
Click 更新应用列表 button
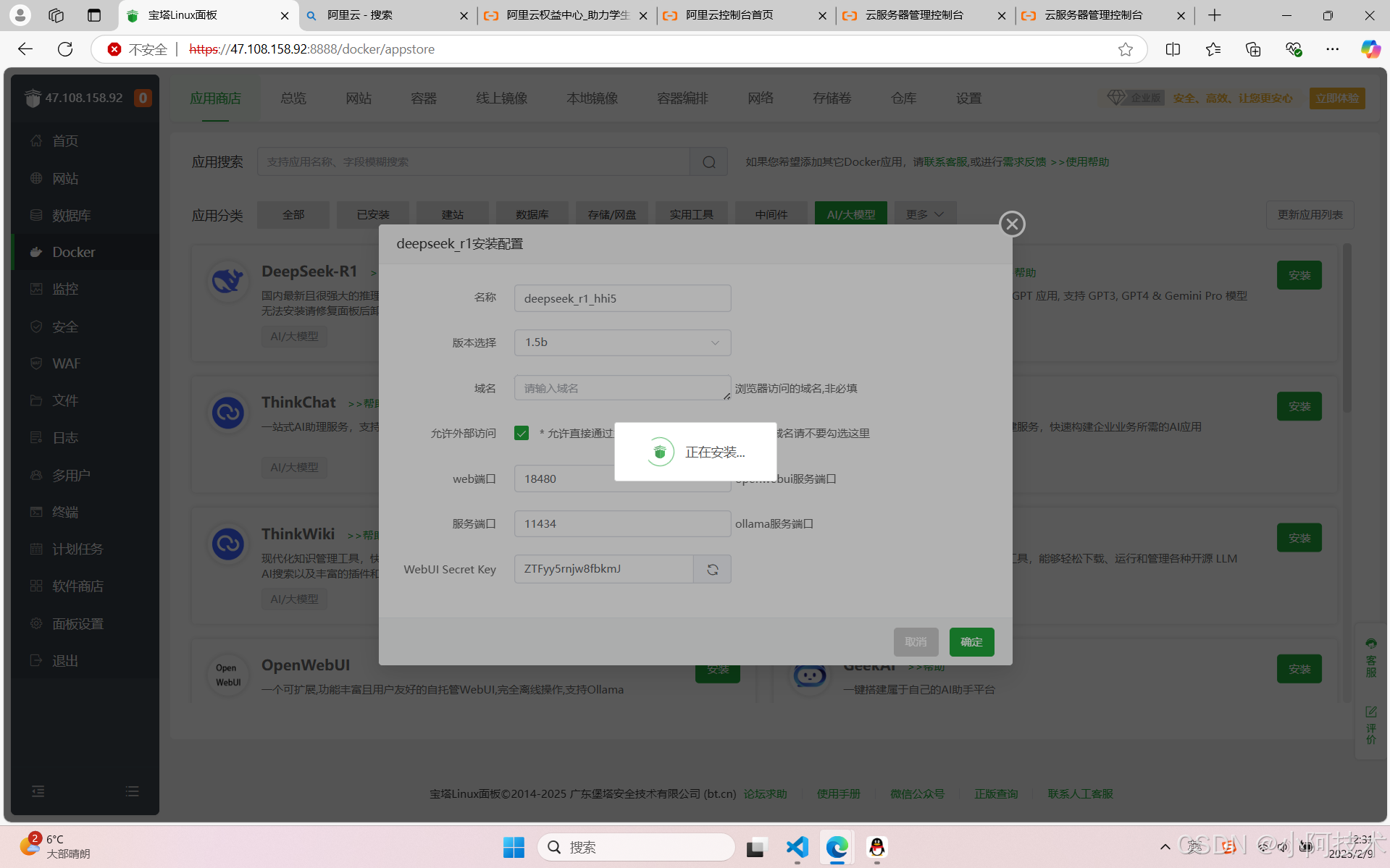click(1310, 215)
